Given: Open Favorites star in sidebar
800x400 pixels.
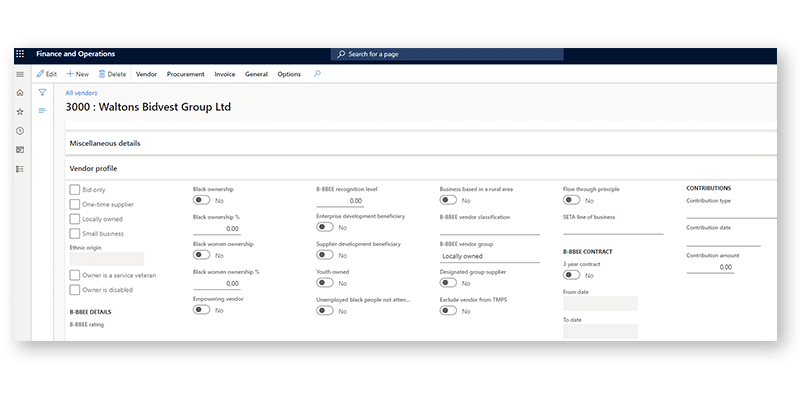Looking at the screenshot, I should coord(20,112).
